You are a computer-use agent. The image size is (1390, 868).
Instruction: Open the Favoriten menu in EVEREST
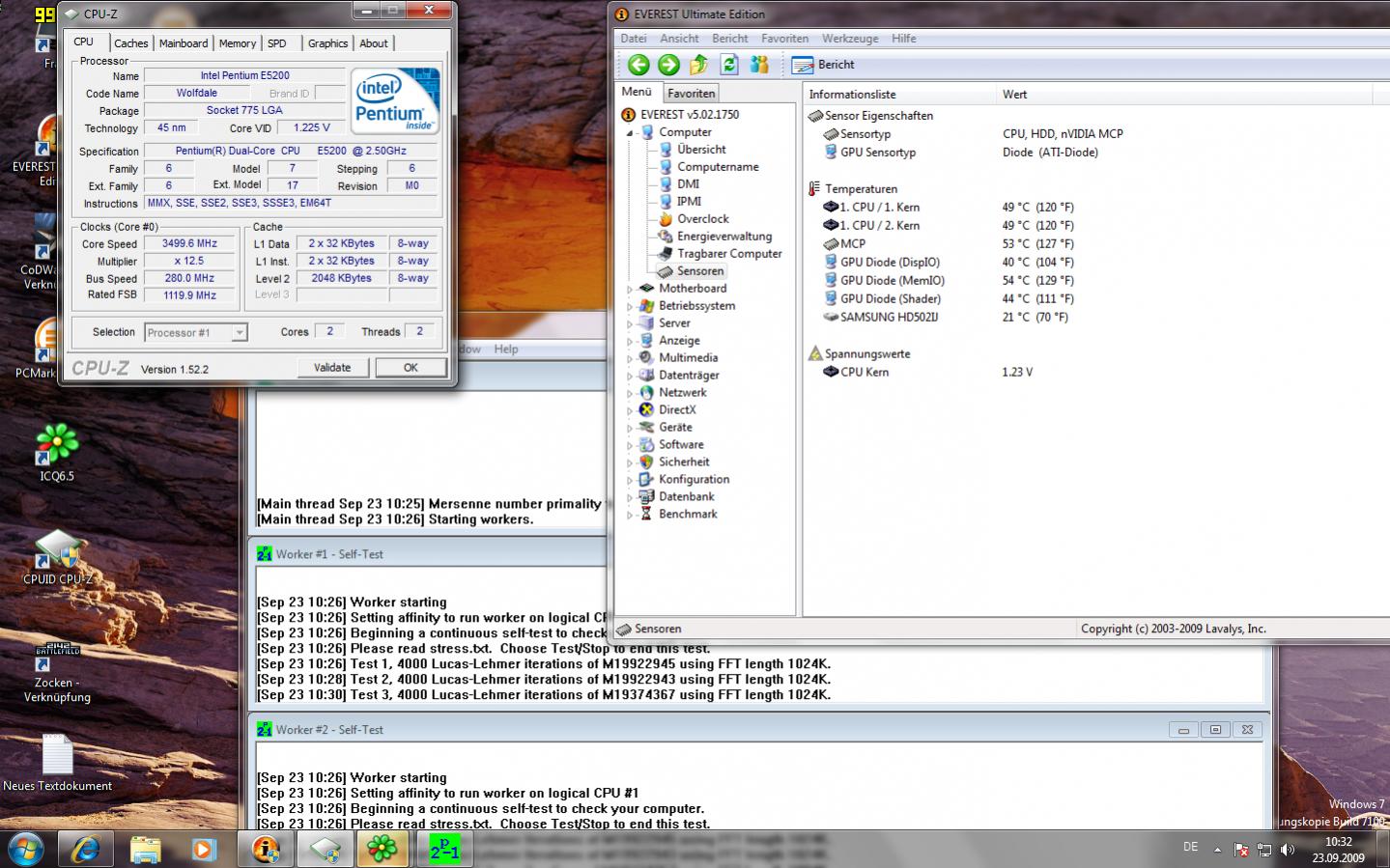784,39
